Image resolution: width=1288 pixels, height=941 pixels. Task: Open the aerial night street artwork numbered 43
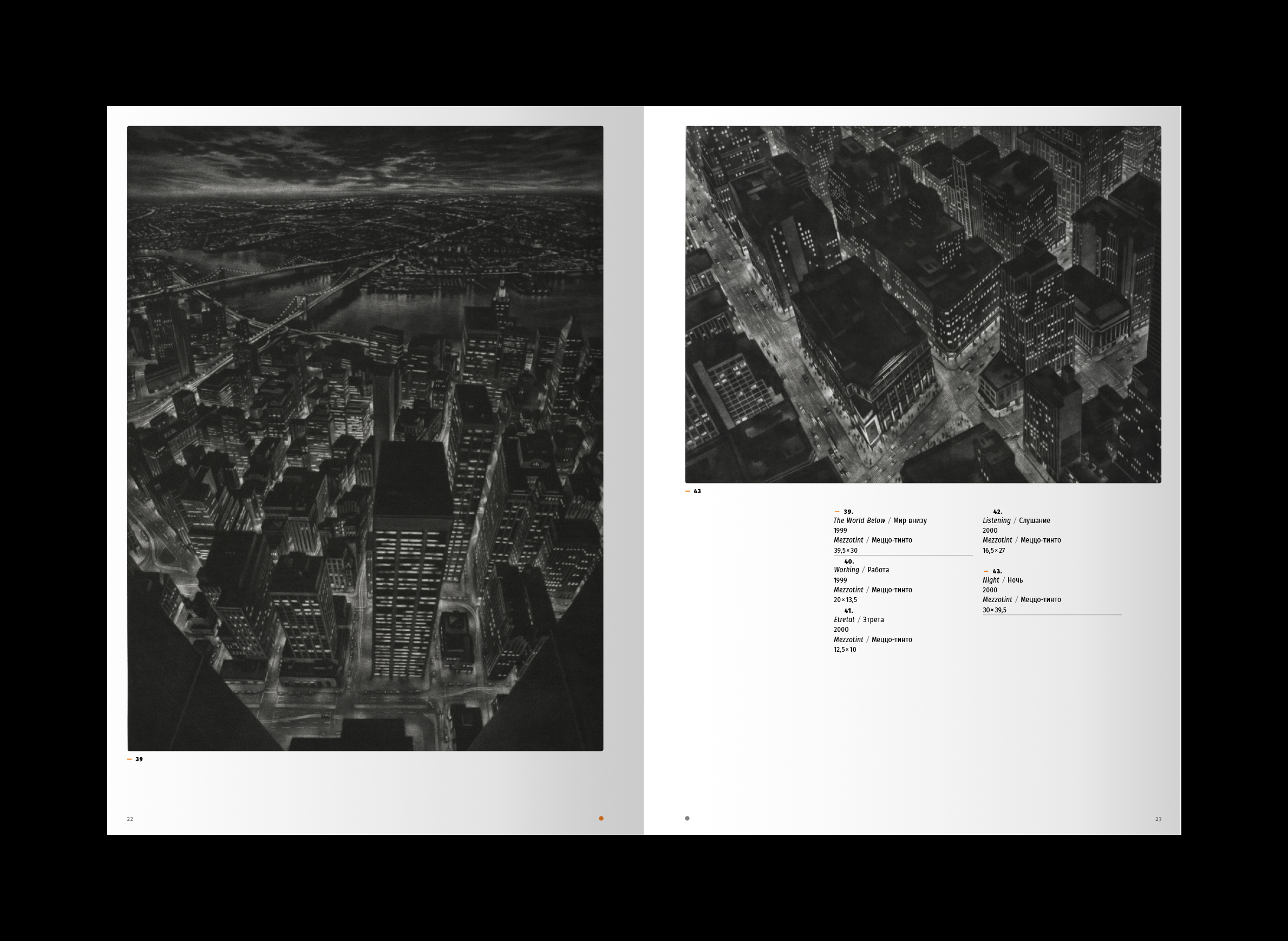tap(923, 304)
